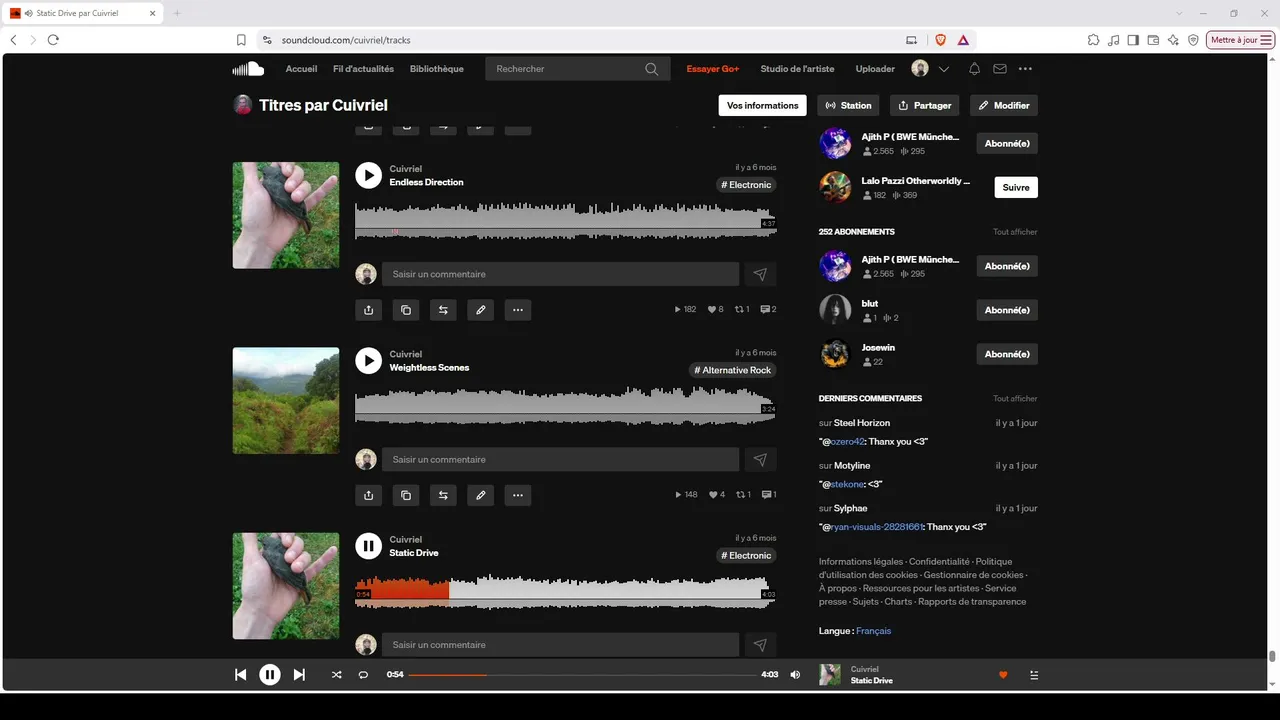This screenshot has width=1280, height=720.
Task: Go to Accueil
Action: 301,69
